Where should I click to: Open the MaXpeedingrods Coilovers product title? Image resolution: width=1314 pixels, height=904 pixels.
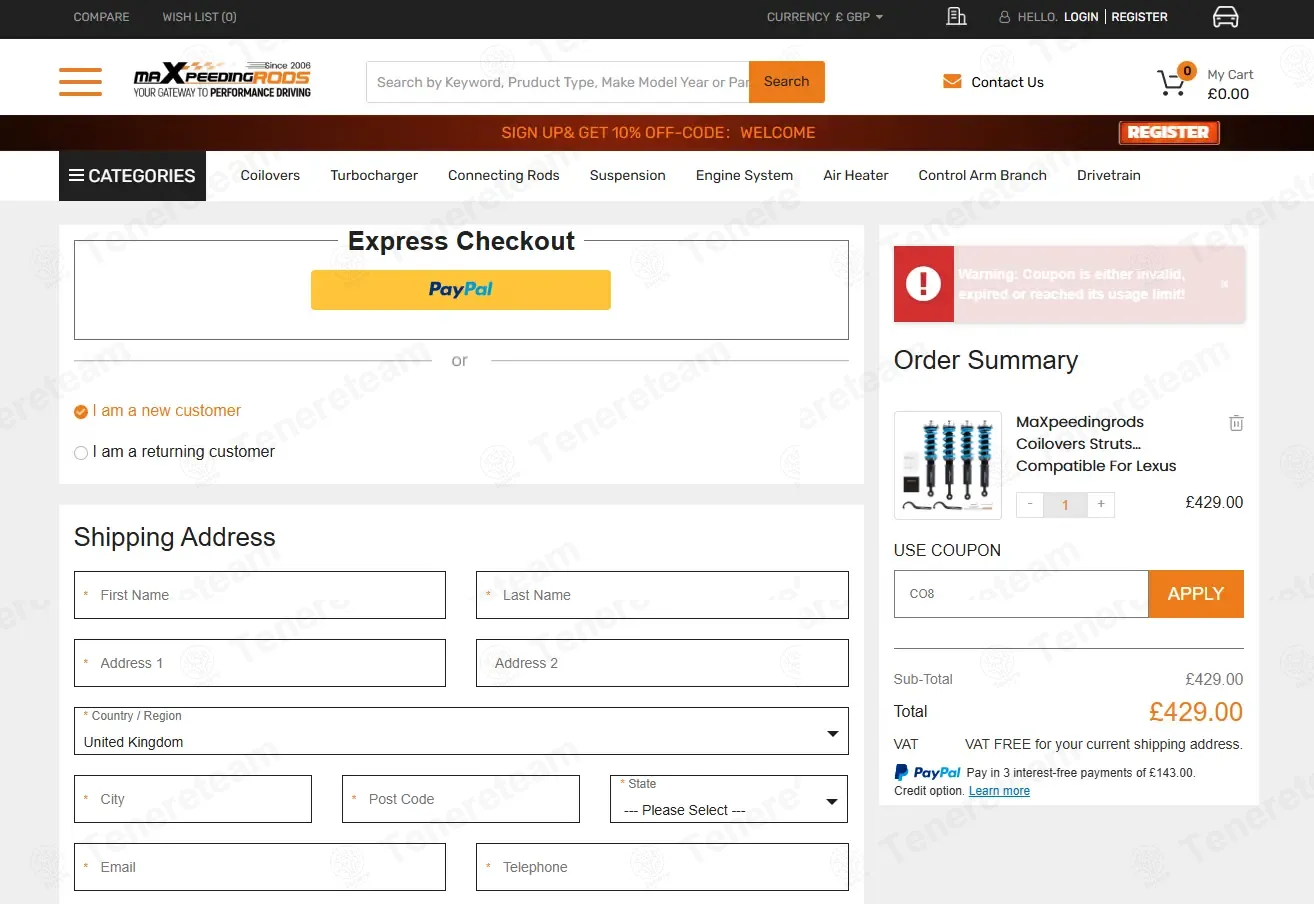[1096, 444]
